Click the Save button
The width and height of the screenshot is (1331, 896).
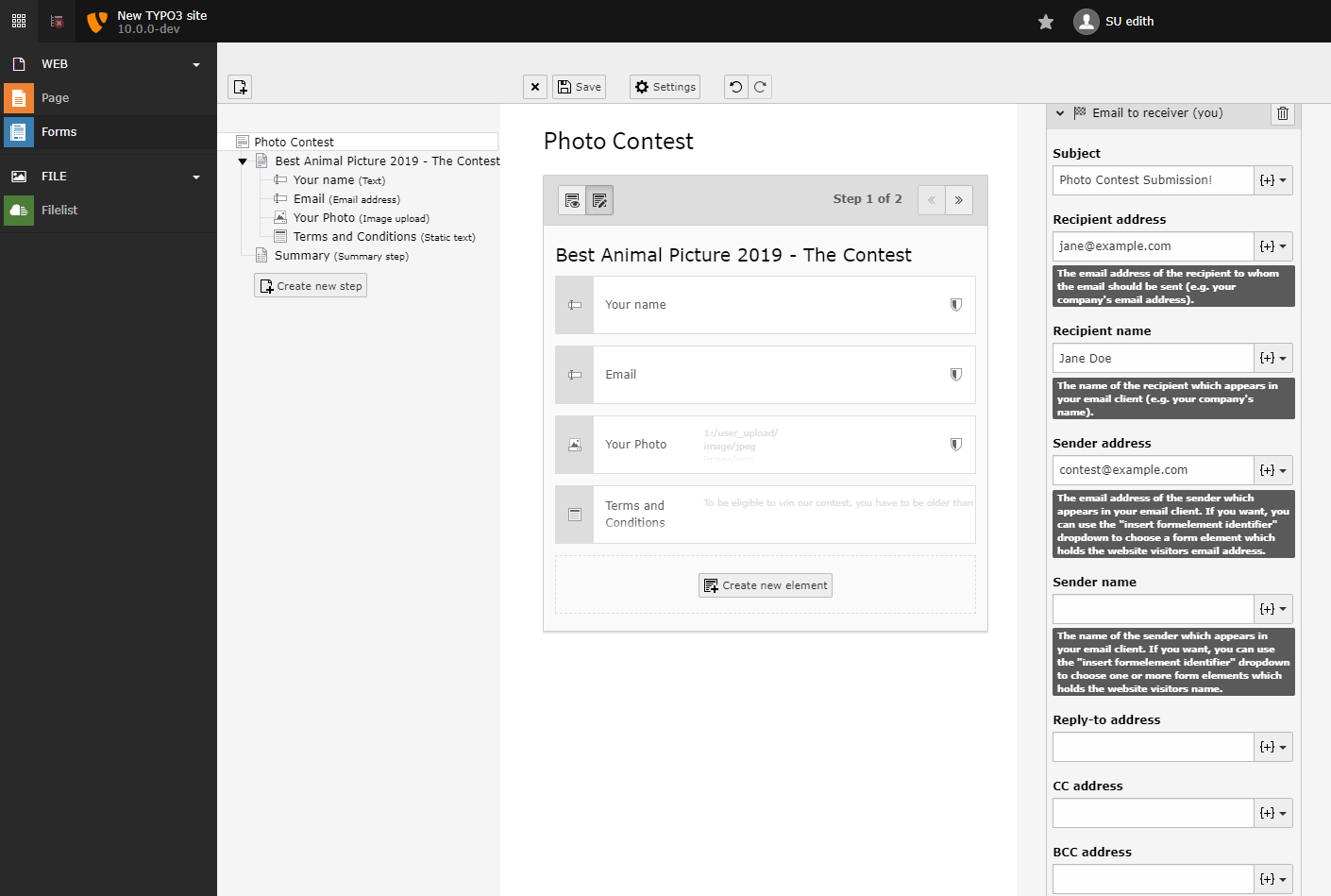579,87
